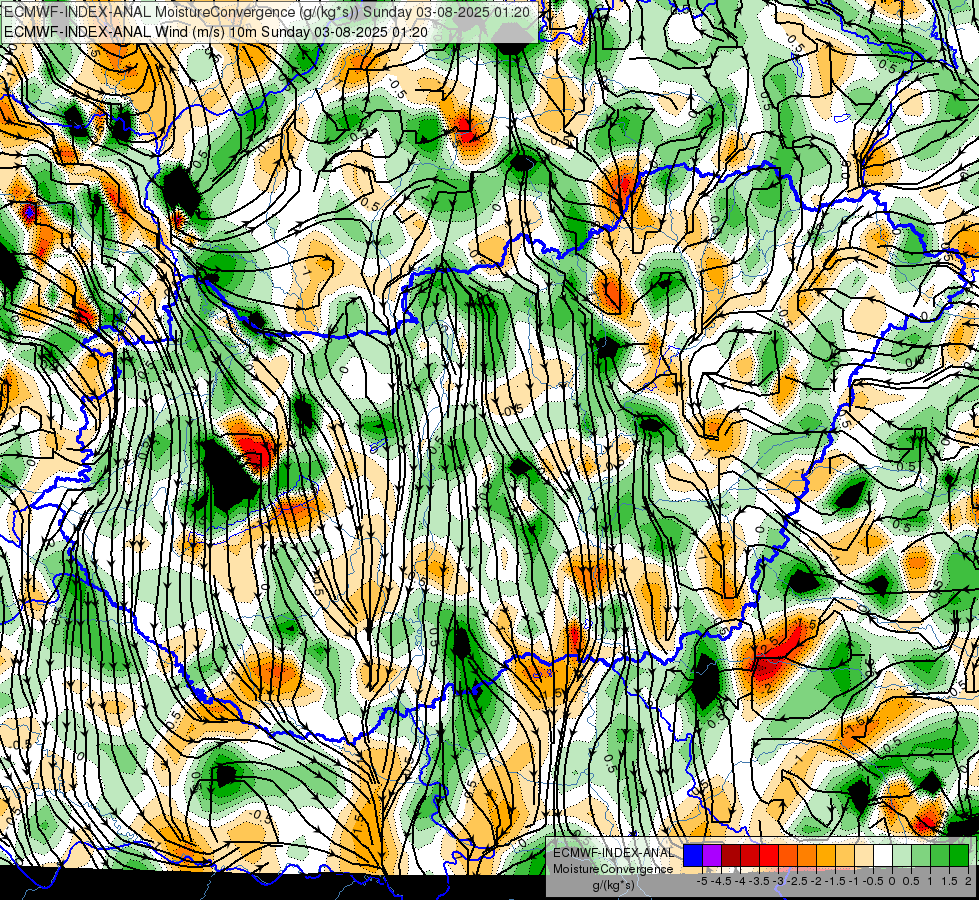Select the darkest green legend swatch
Screen dimensions: 979x900
click(958, 856)
